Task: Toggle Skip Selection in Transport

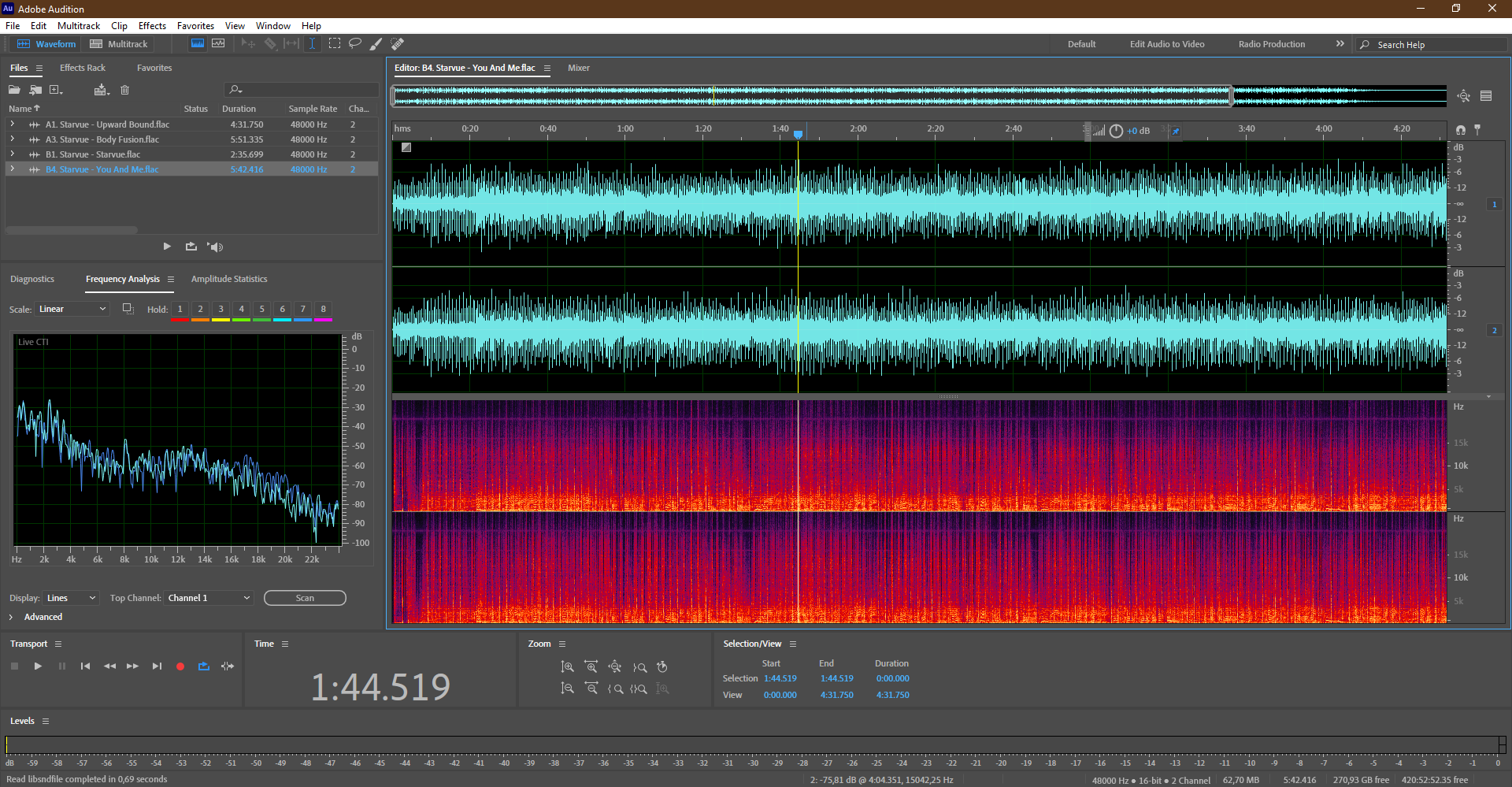Action: pos(228,666)
